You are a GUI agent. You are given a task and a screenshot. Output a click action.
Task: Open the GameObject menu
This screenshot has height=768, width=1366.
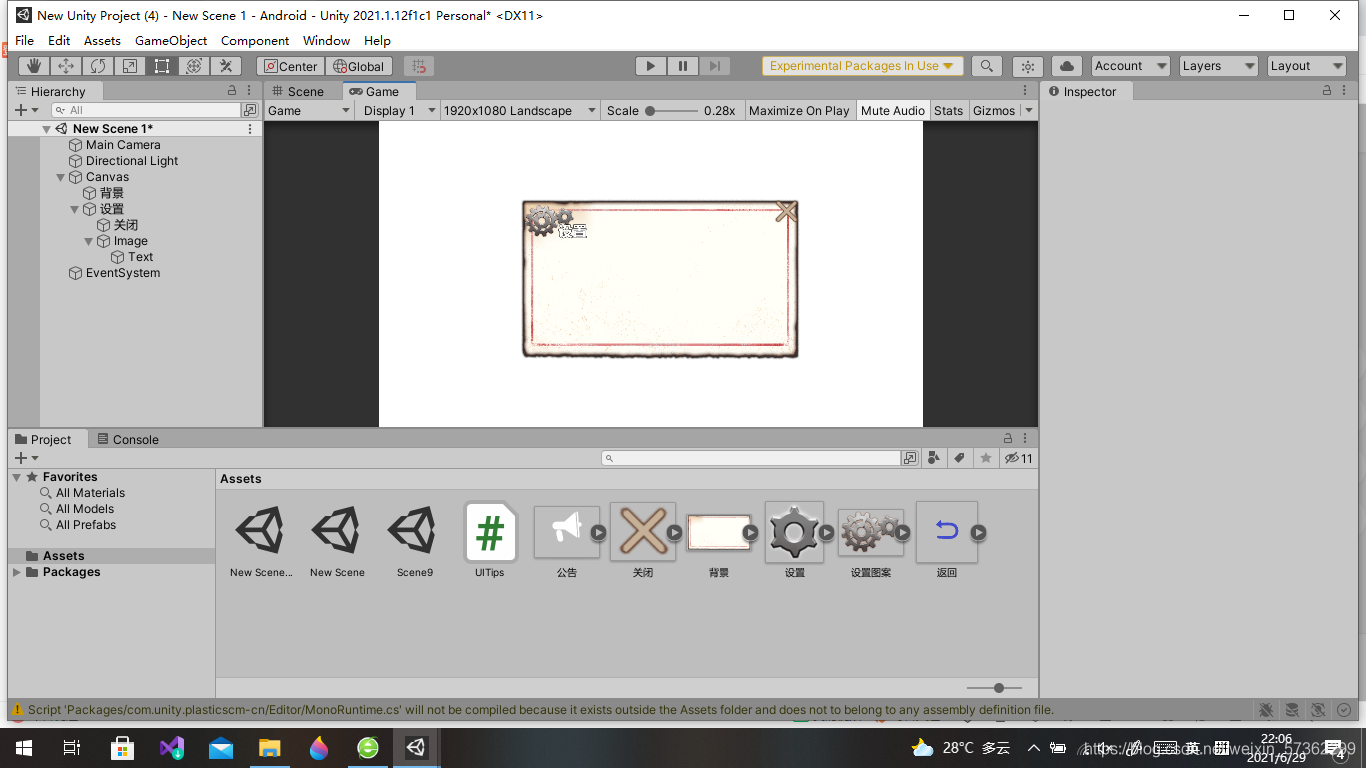(x=171, y=41)
